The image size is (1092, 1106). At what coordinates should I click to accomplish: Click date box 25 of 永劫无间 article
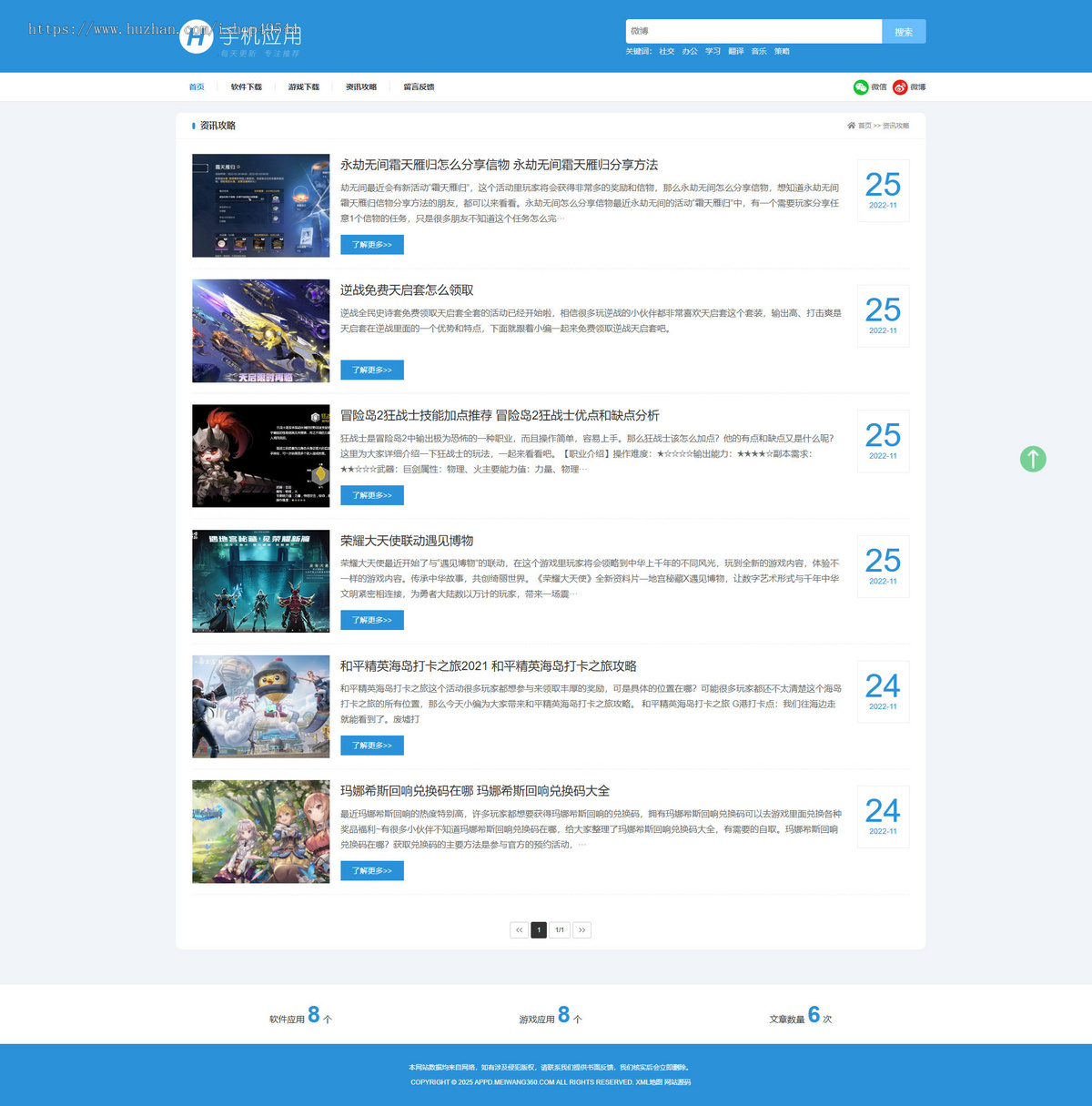[x=883, y=190]
